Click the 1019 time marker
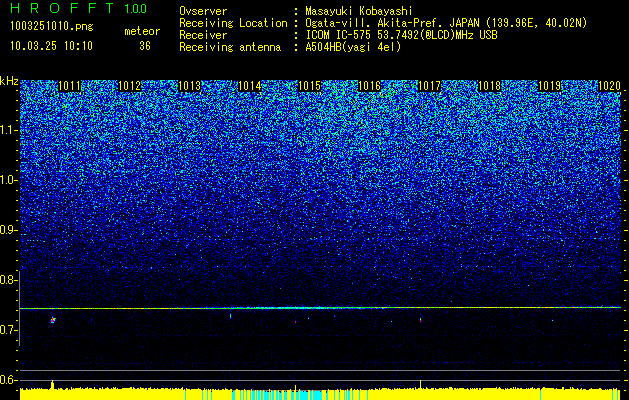This screenshot has width=629, height=400. pos(550,86)
